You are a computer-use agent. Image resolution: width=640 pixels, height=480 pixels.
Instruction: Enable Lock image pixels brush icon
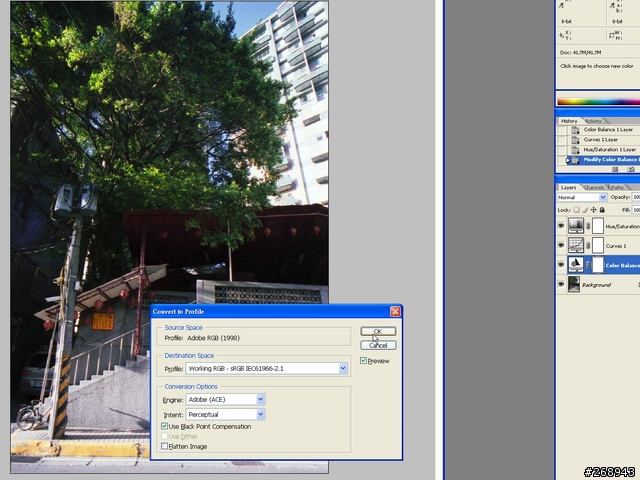coord(585,210)
